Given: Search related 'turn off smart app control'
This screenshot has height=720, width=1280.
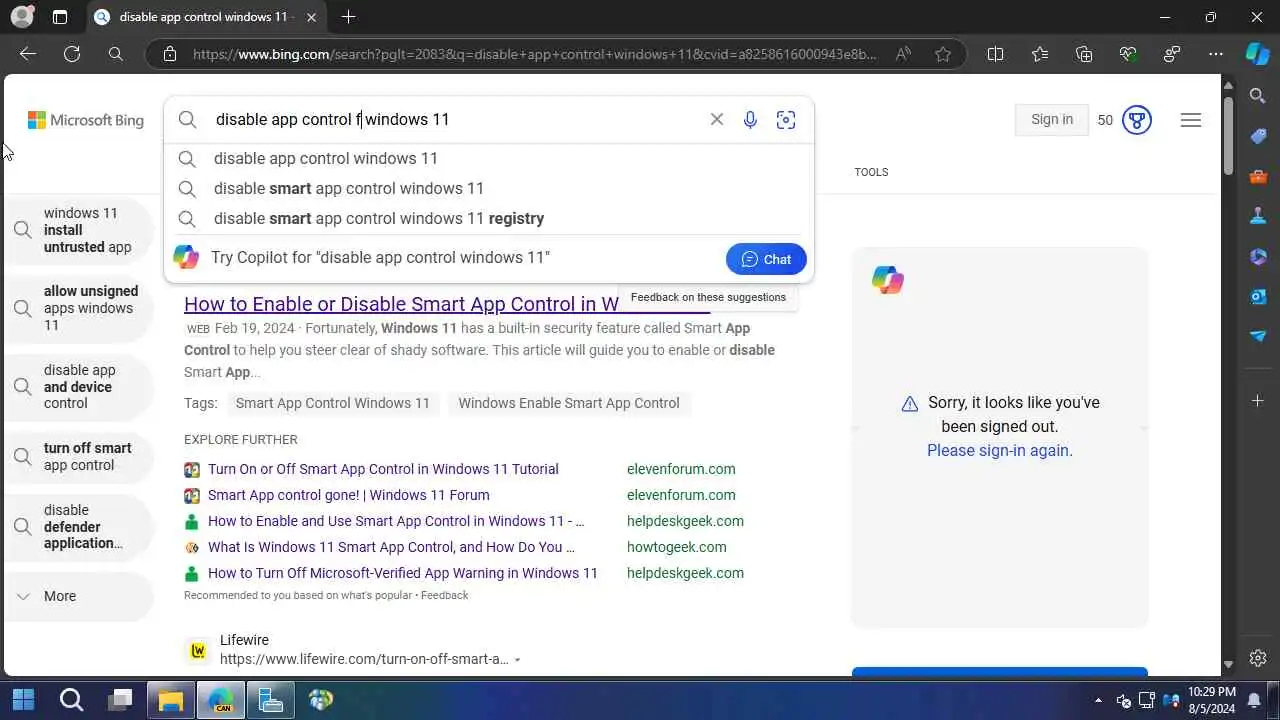Looking at the screenshot, I should (x=79, y=456).
